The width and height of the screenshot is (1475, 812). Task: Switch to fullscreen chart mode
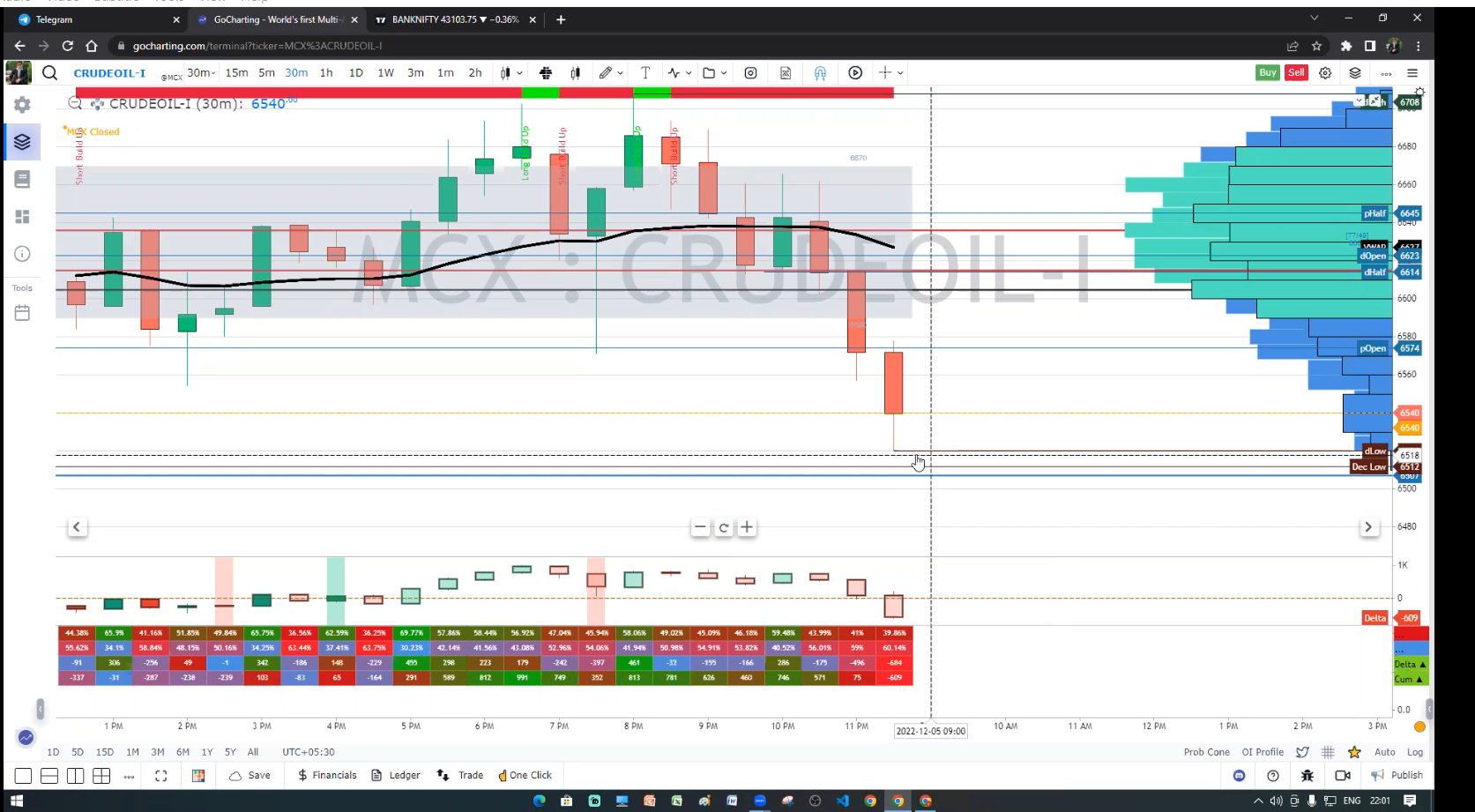pos(160,776)
